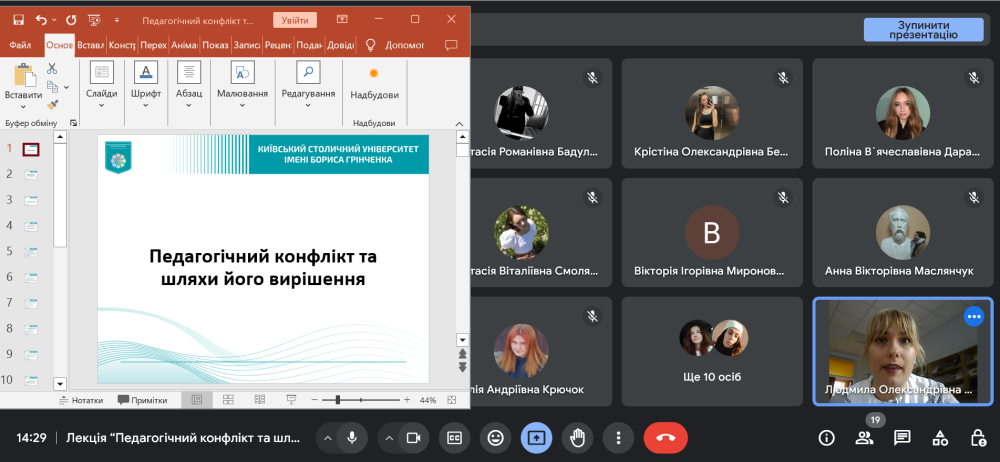
Task: Click the zoom in plus button
Action: pos(407,400)
